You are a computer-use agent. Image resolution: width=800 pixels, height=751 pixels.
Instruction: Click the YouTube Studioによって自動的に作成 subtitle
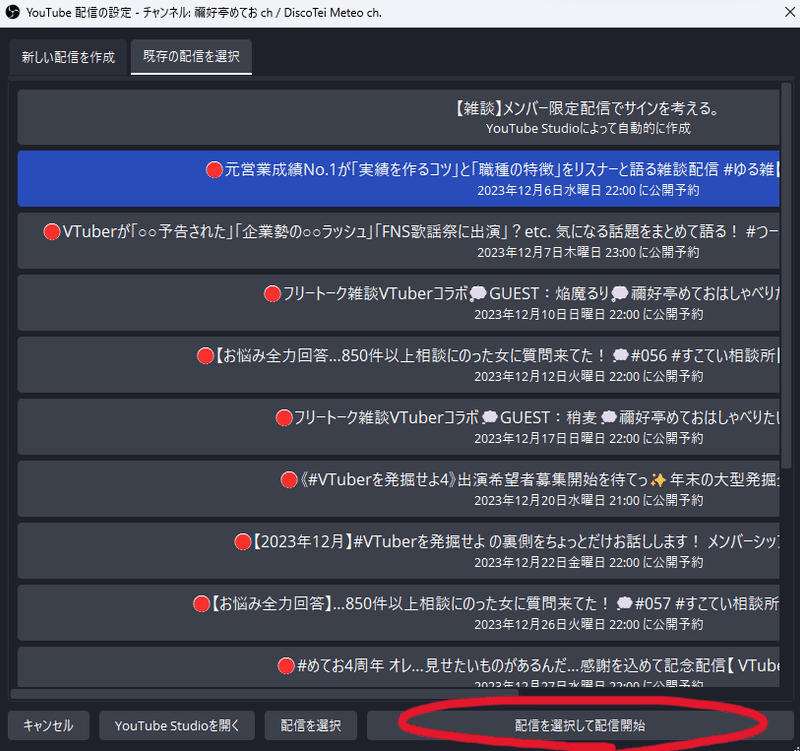(x=588, y=129)
